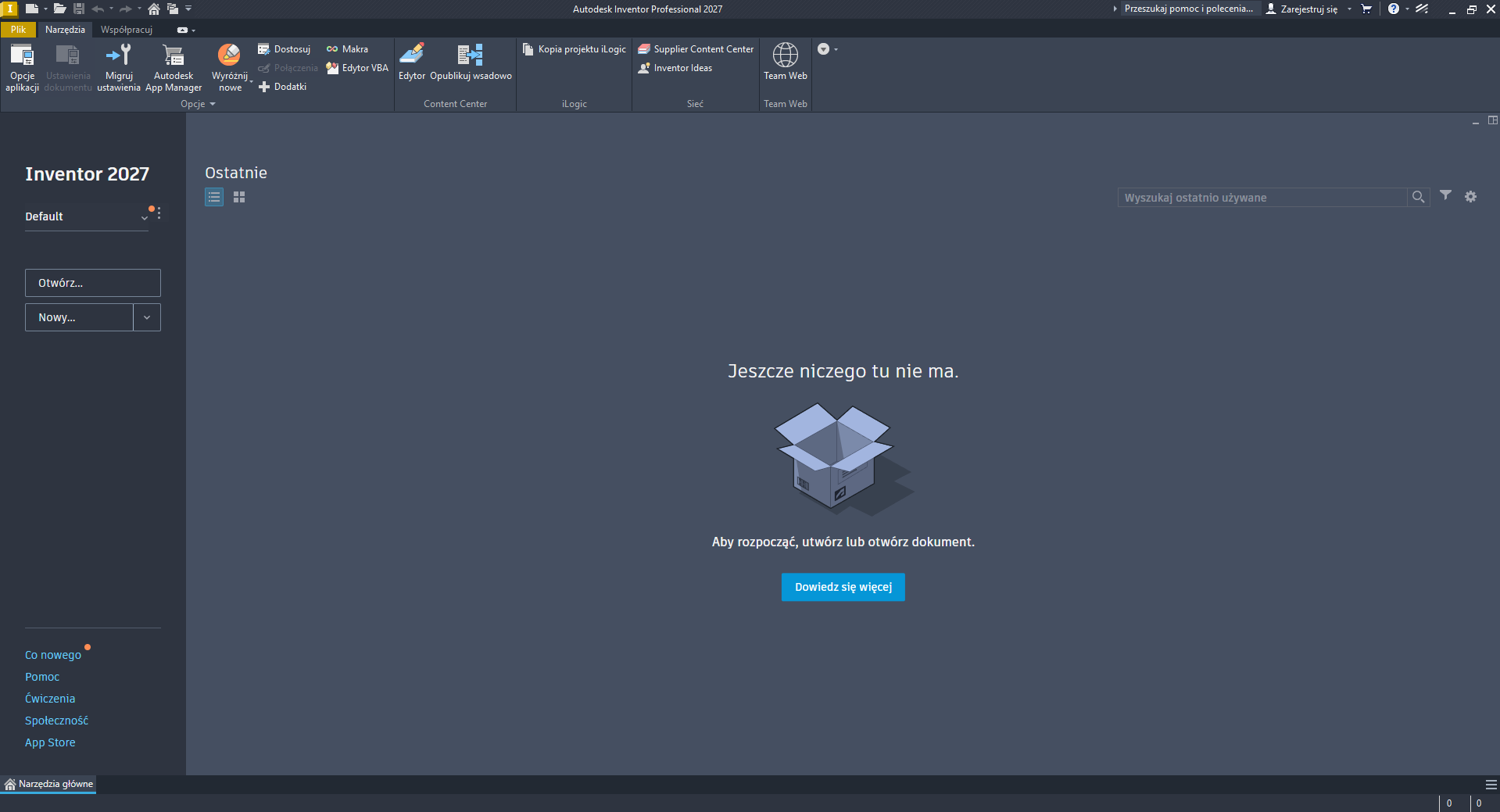Screen dimensions: 1500x812
Task: Open the customize quick access toolbar dropdown
Action: tap(188, 9)
